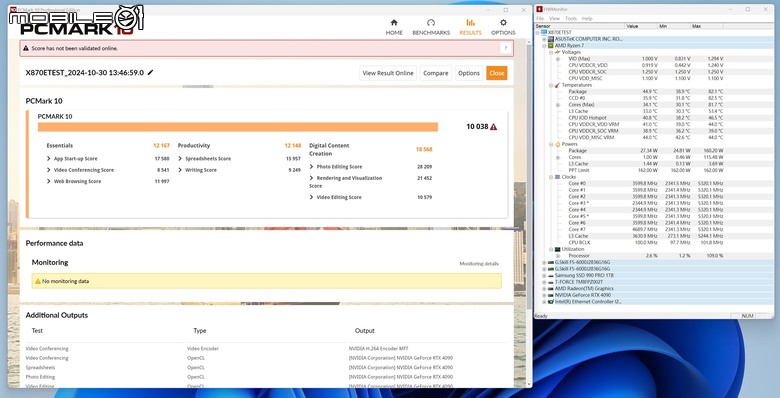This screenshot has width=780, height=398.
Task: Click the View Result Online button
Action: [388, 73]
